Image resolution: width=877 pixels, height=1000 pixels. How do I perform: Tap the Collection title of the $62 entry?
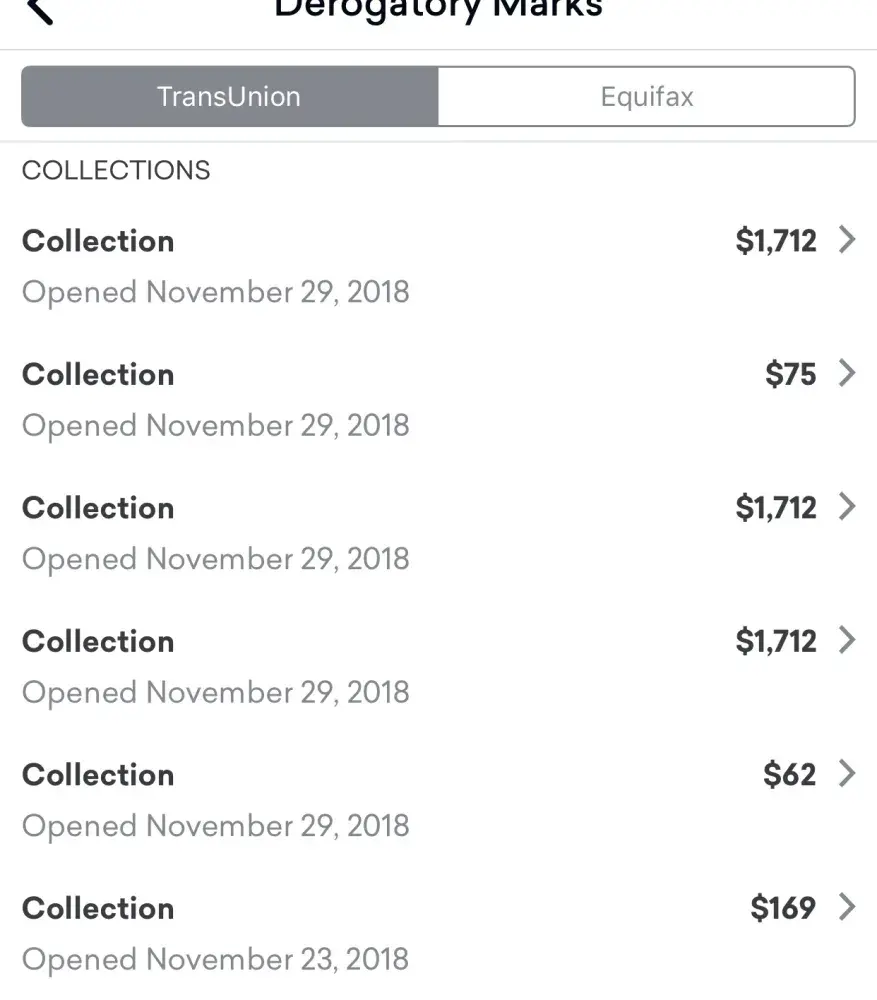click(98, 774)
